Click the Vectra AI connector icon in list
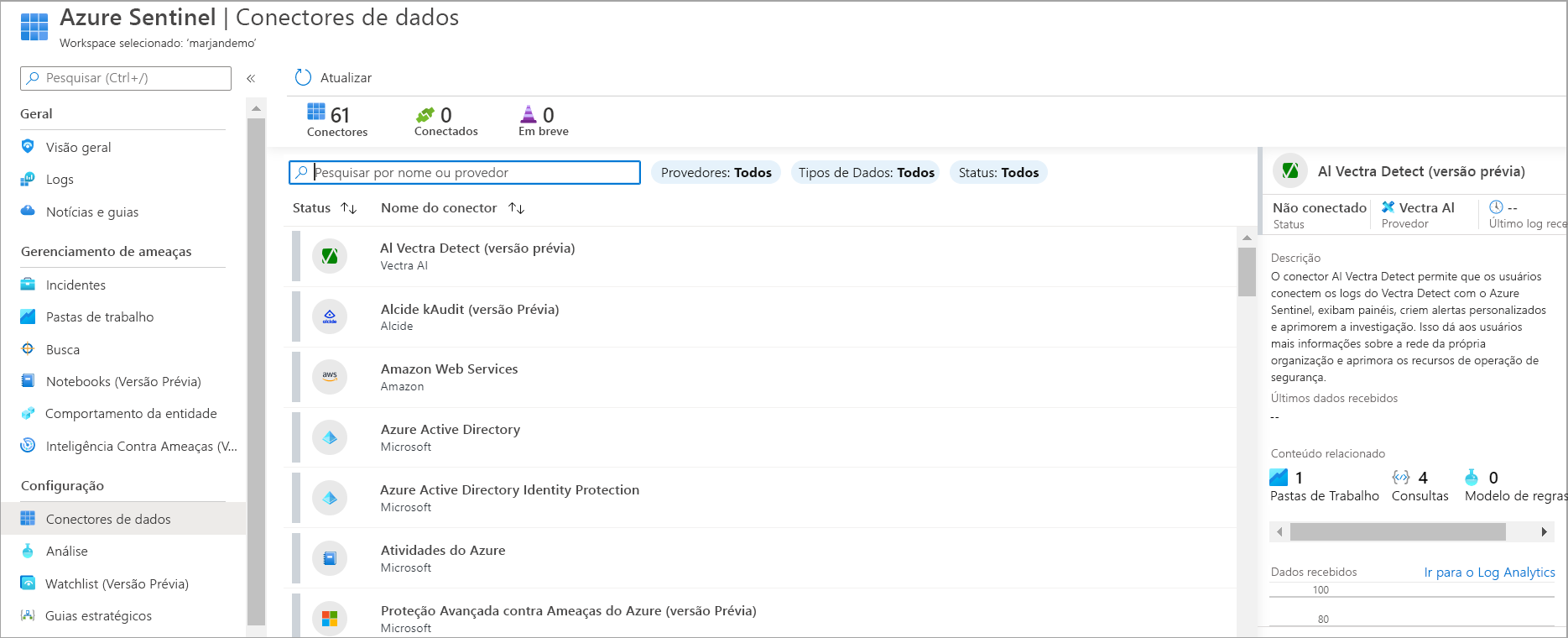The width and height of the screenshot is (1568, 638). tap(330, 256)
